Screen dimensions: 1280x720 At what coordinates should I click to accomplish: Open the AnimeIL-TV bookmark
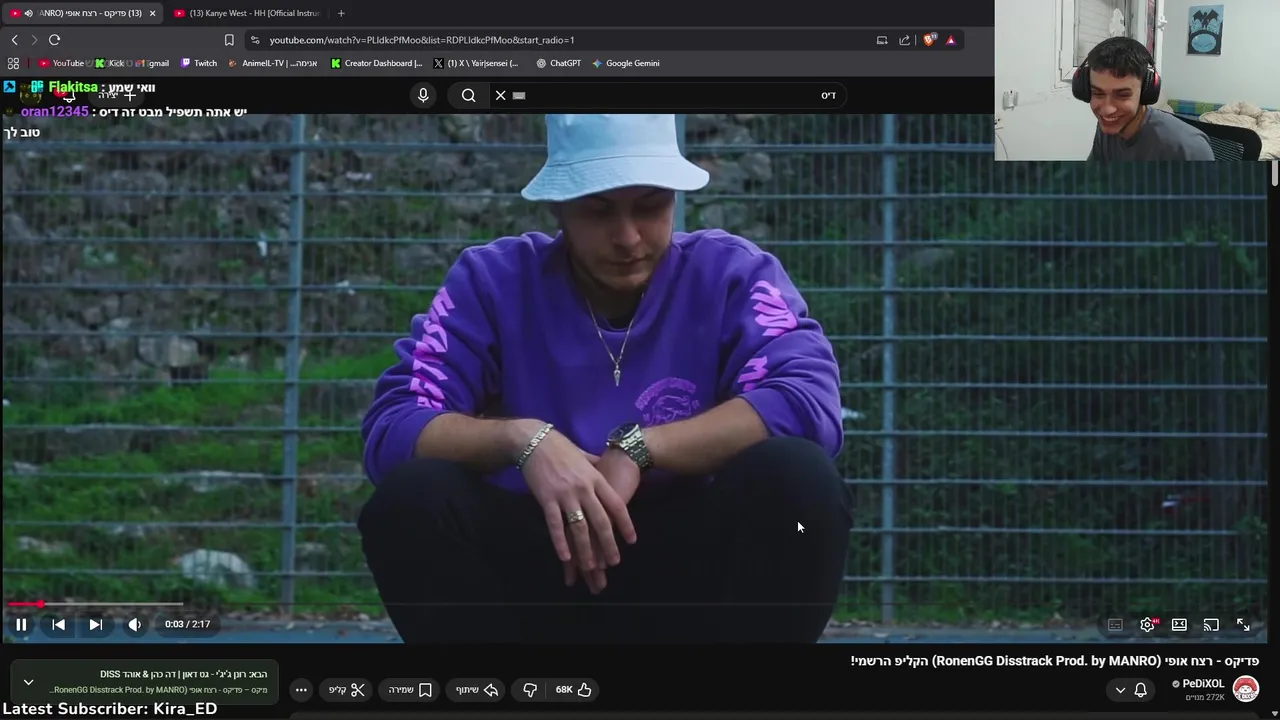[273, 63]
